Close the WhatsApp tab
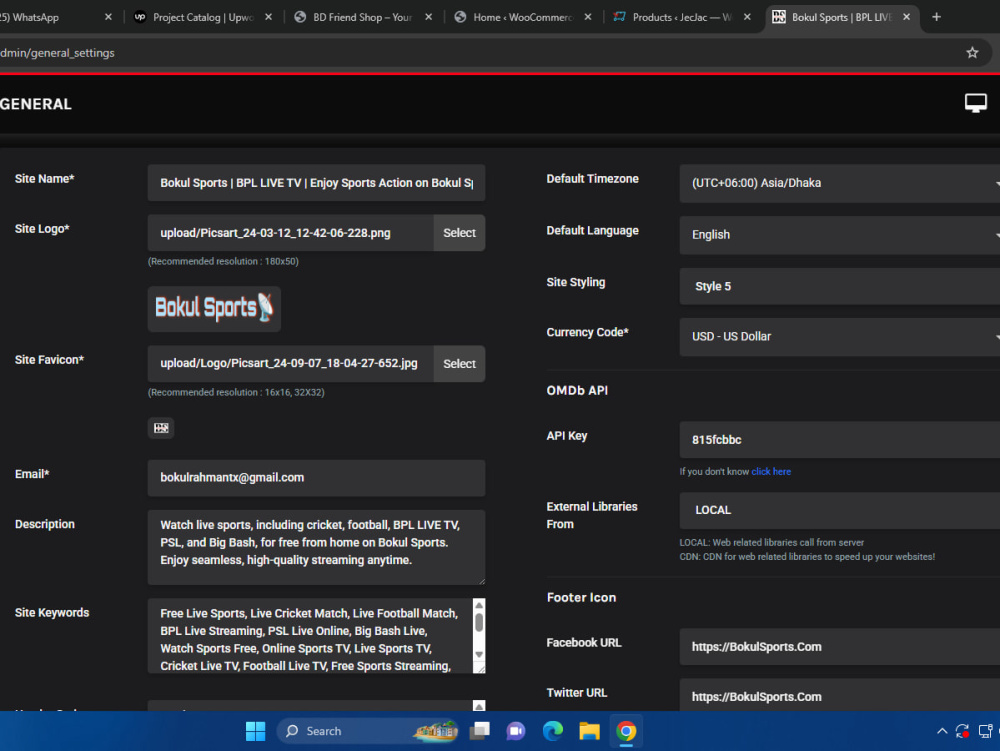The image size is (1000, 751). pyautogui.click(x=108, y=17)
